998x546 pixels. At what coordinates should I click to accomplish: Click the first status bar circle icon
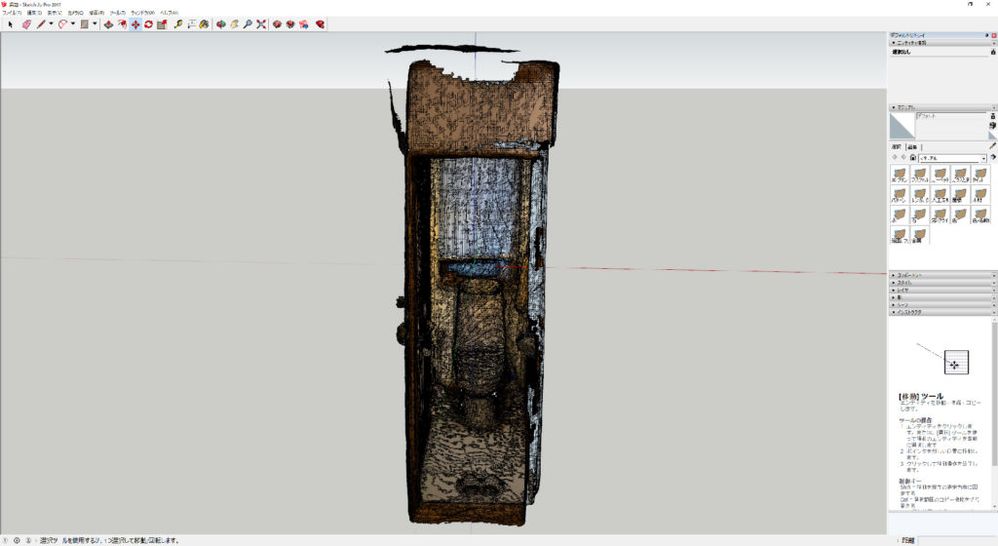click(x=6, y=540)
